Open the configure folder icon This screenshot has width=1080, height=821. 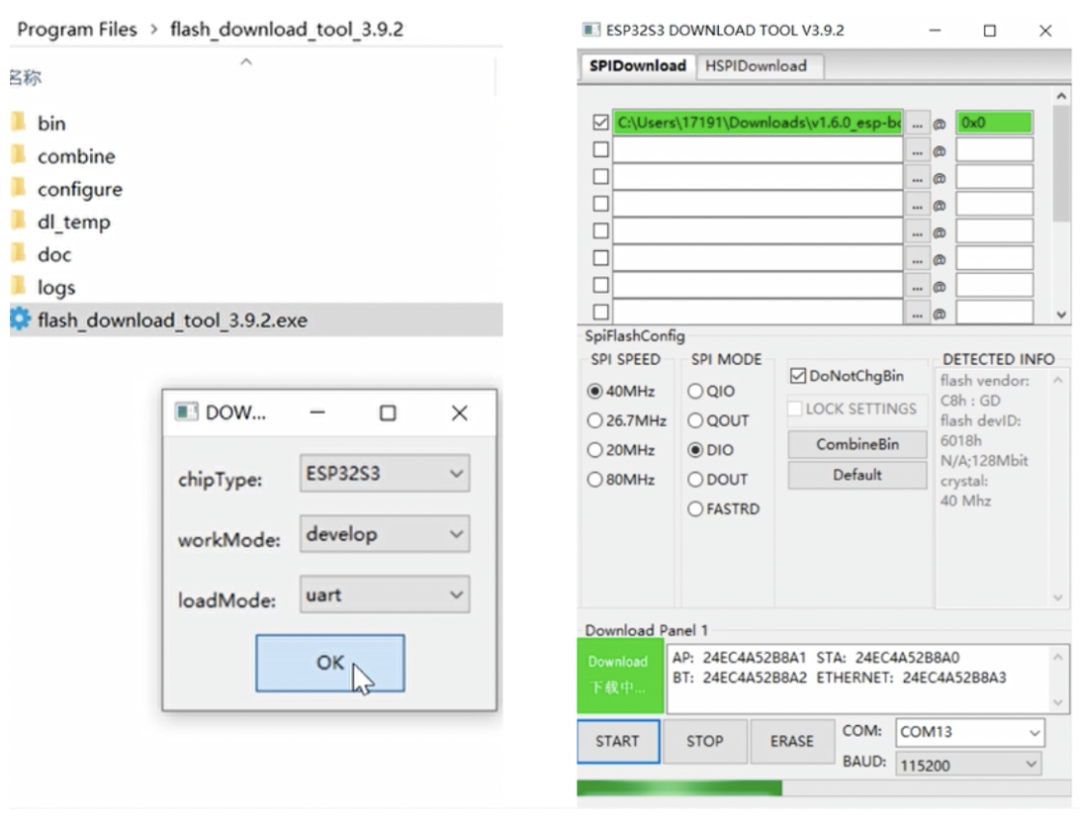[19, 187]
